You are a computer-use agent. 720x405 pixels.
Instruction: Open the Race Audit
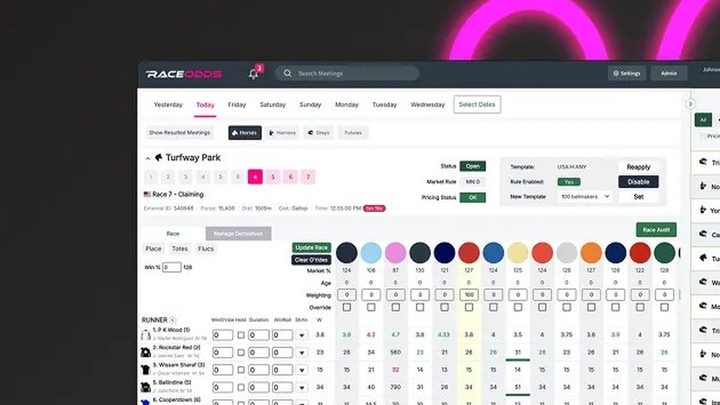pyautogui.click(x=656, y=230)
